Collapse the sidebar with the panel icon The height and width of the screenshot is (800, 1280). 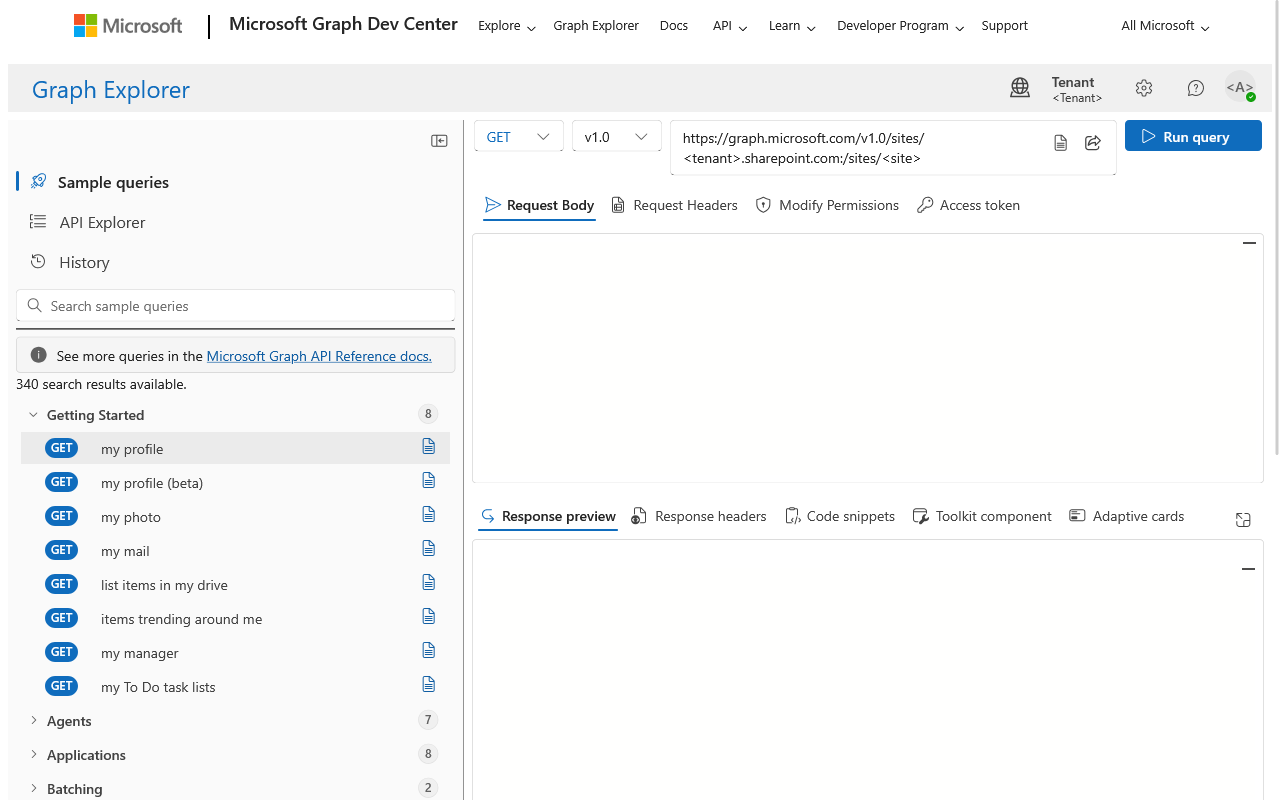pos(439,141)
